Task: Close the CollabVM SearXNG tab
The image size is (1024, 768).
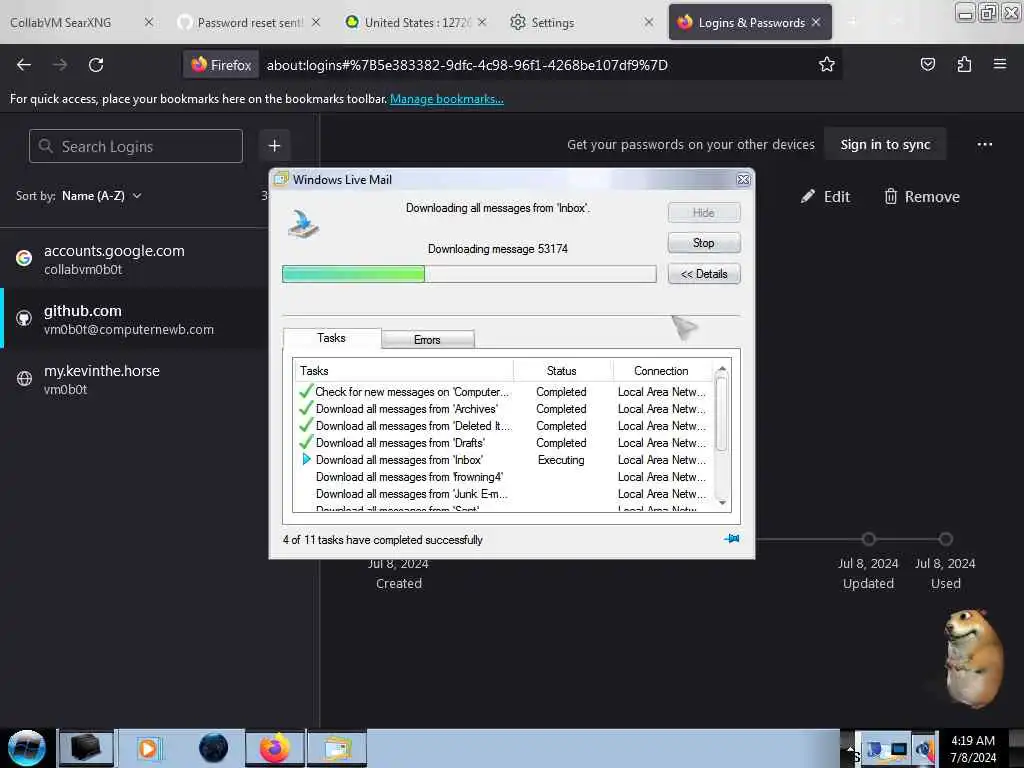Action: [149, 22]
